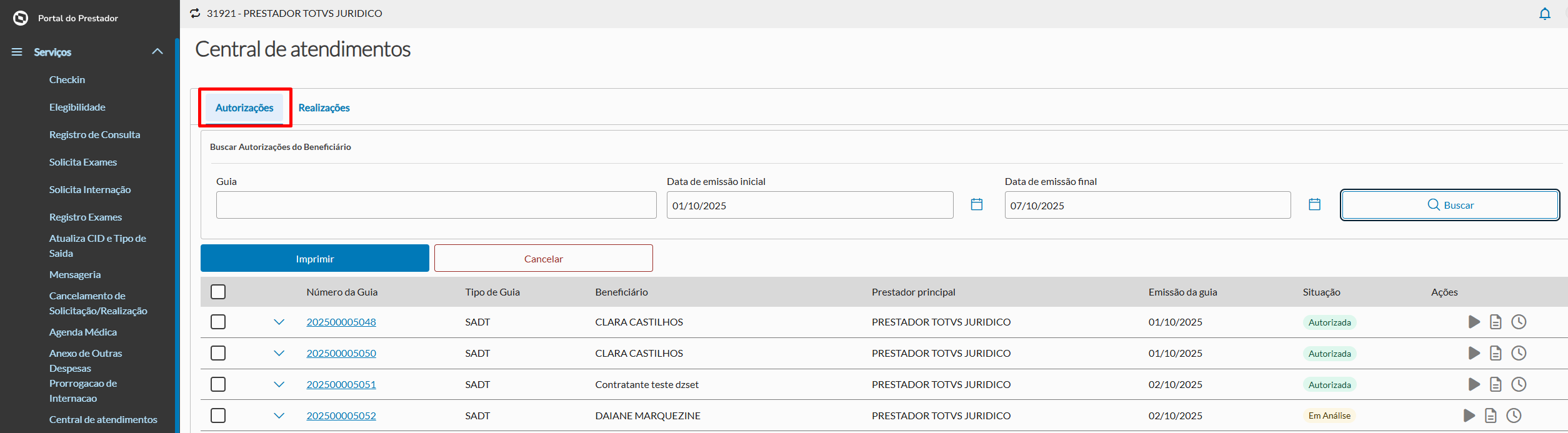1568x433 pixels.
Task: Click the Guia input field
Action: pyautogui.click(x=436, y=205)
